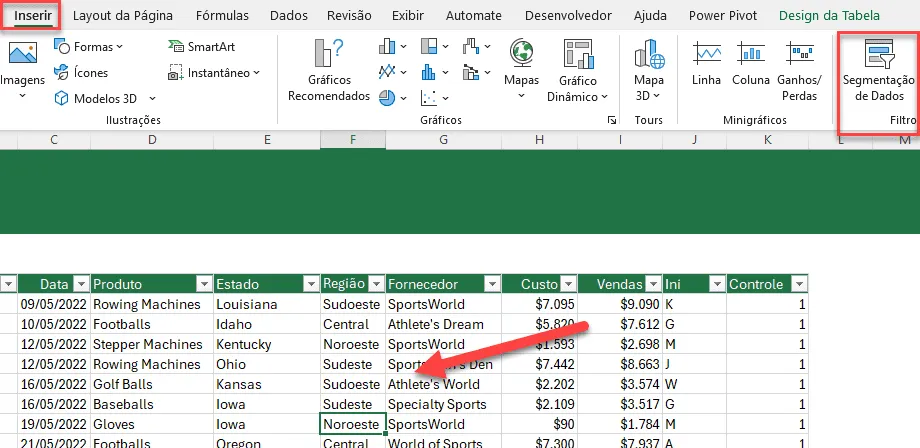Click Segmentação de Dados slicer button
This screenshot has height=448, width=920.
[878, 70]
